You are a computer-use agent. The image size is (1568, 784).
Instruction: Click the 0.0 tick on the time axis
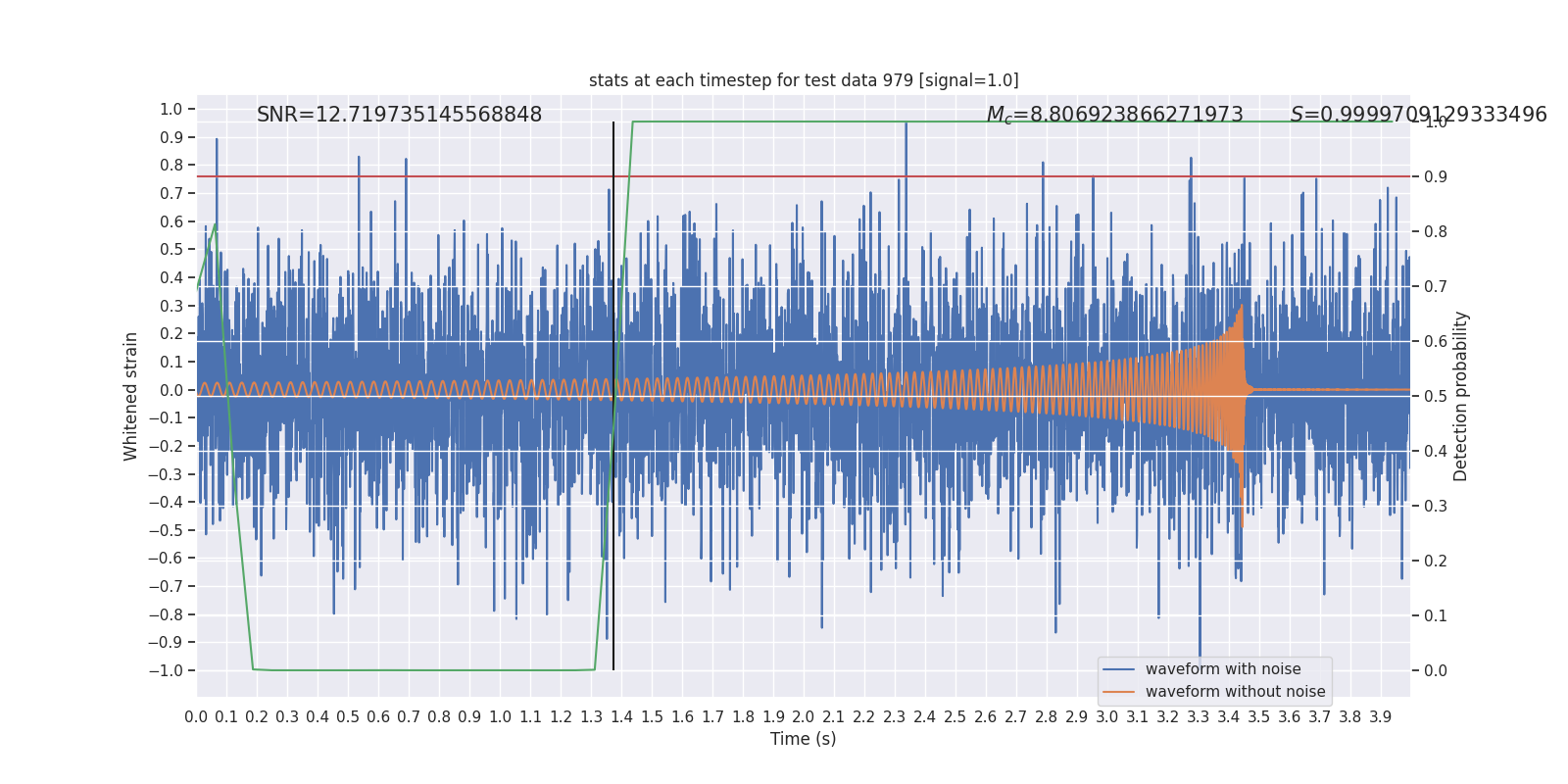tap(196, 716)
